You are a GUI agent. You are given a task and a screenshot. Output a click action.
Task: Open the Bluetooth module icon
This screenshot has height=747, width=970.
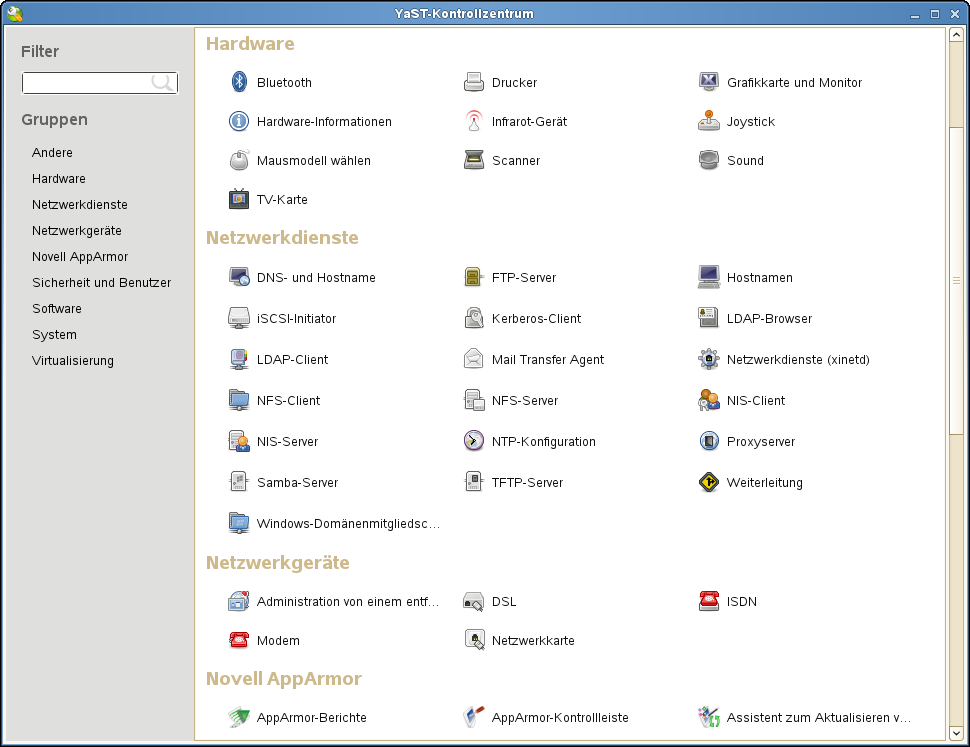coord(239,82)
